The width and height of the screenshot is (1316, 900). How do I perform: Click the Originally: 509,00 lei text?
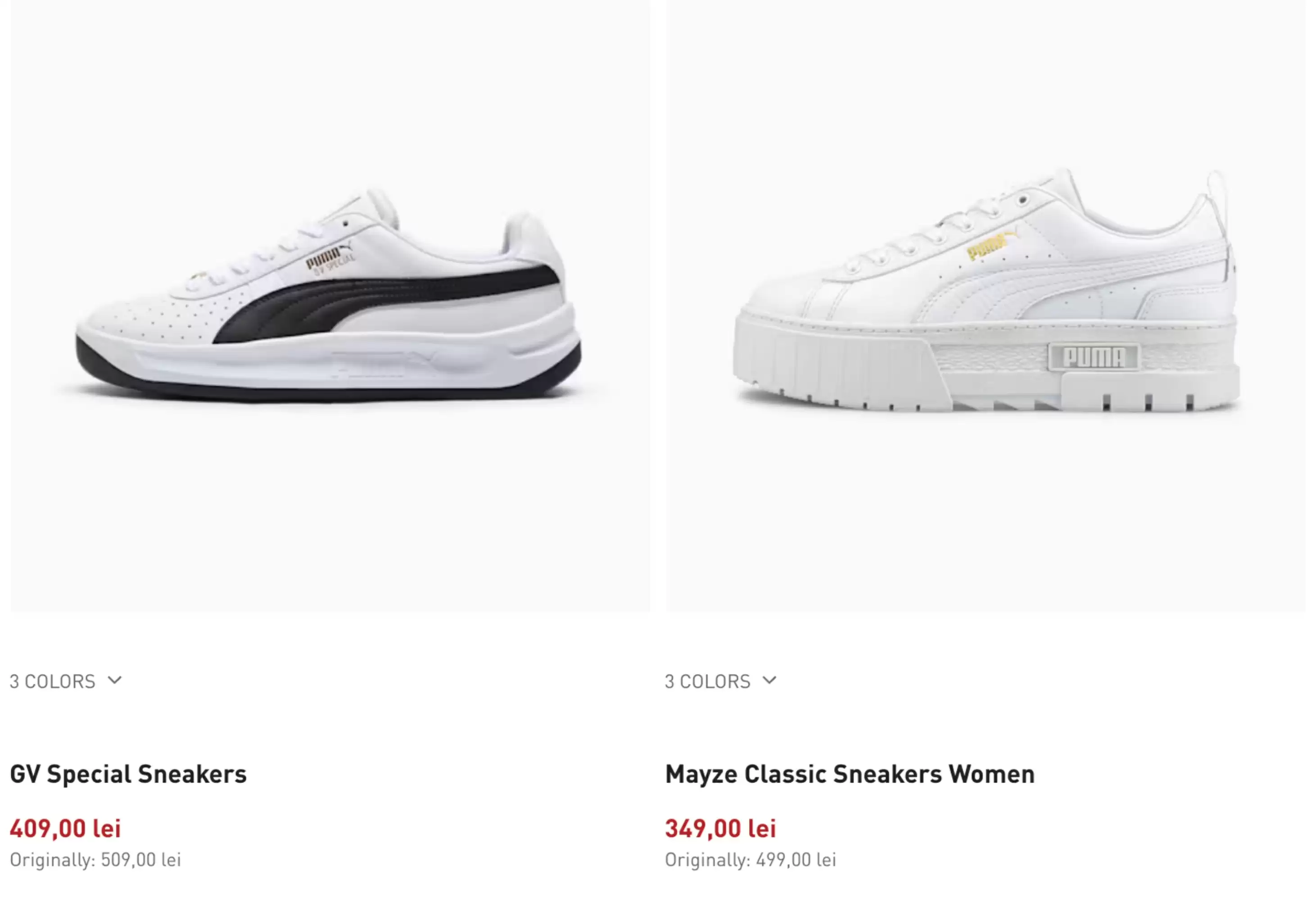tap(95, 860)
